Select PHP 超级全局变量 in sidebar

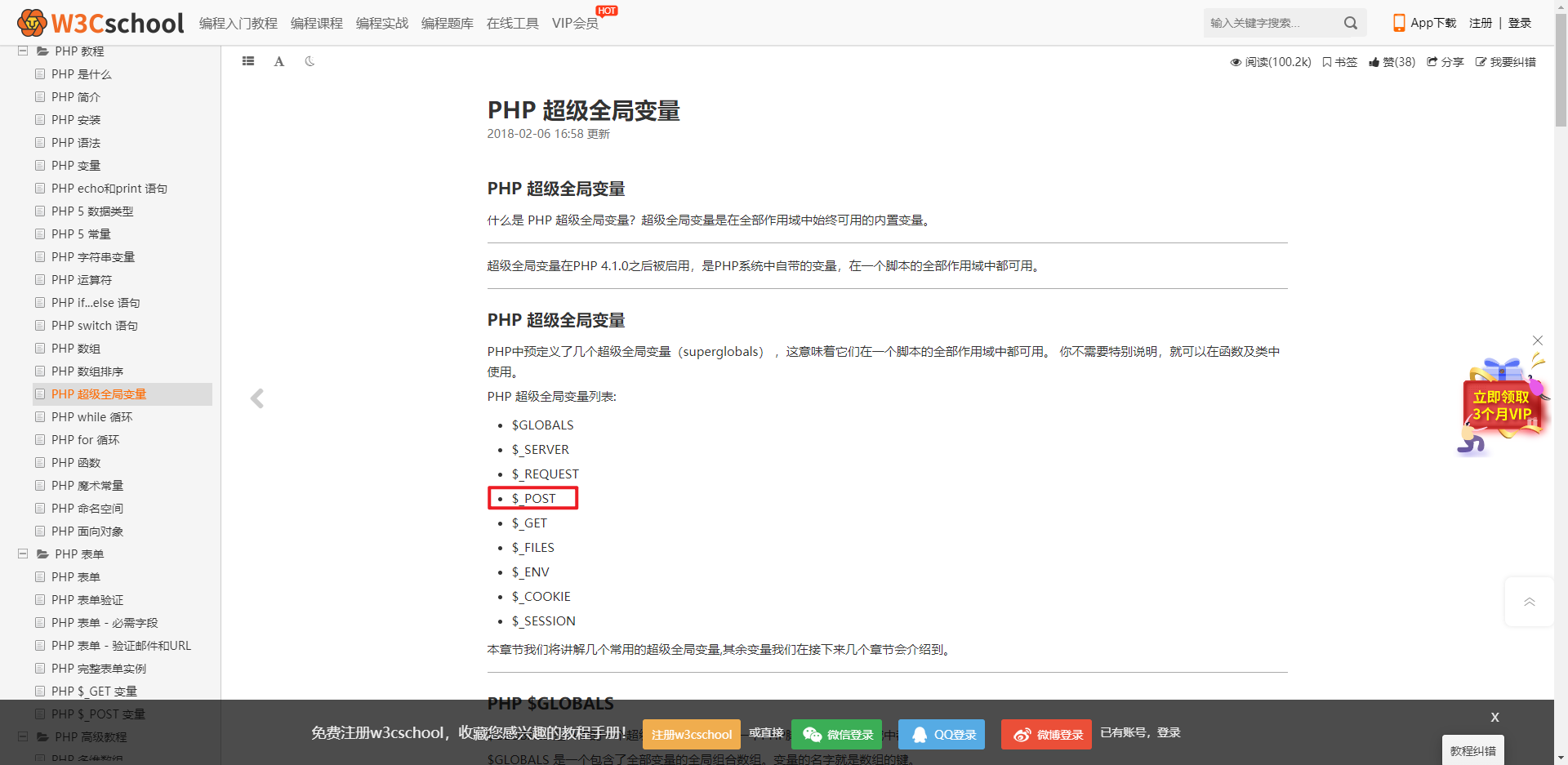[99, 394]
